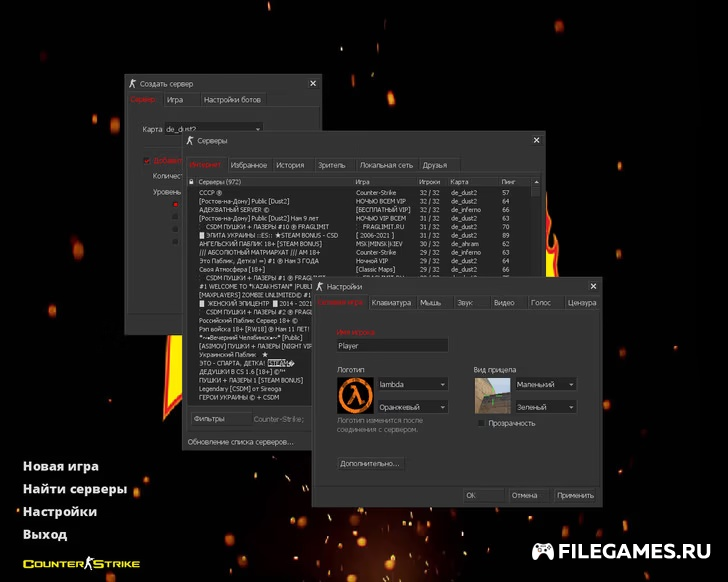Click the server list vertical scrollbar thumb
The width and height of the screenshot is (728, 582).
point(536,191)
